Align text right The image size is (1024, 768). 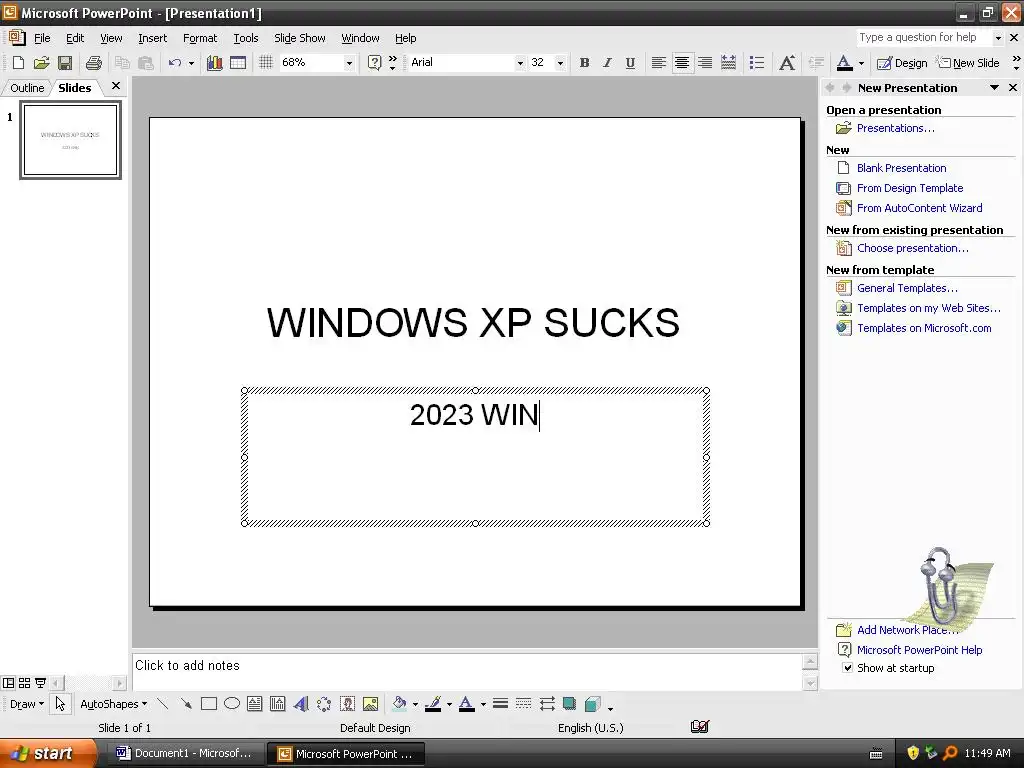click(x=705, y=63)
